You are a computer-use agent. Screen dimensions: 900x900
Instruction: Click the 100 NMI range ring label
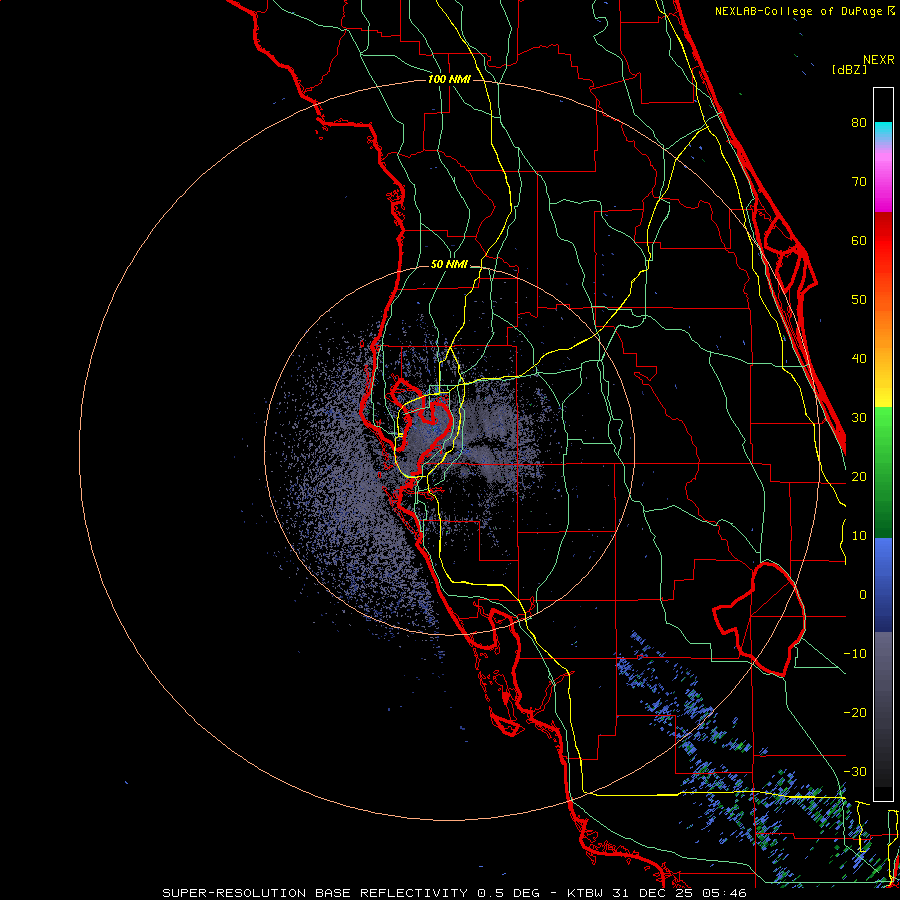click(449, 79)
